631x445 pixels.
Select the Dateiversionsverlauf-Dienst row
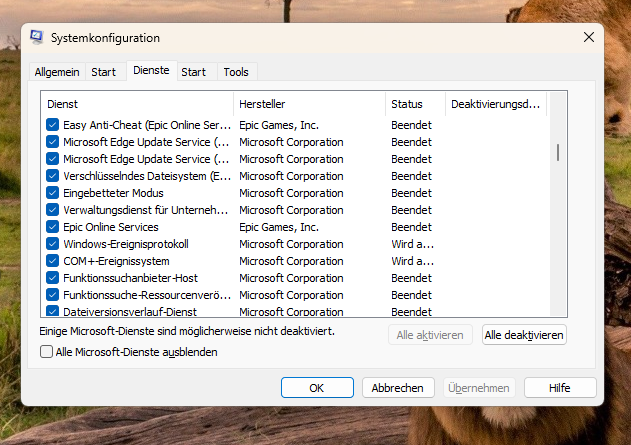point(295,311)
